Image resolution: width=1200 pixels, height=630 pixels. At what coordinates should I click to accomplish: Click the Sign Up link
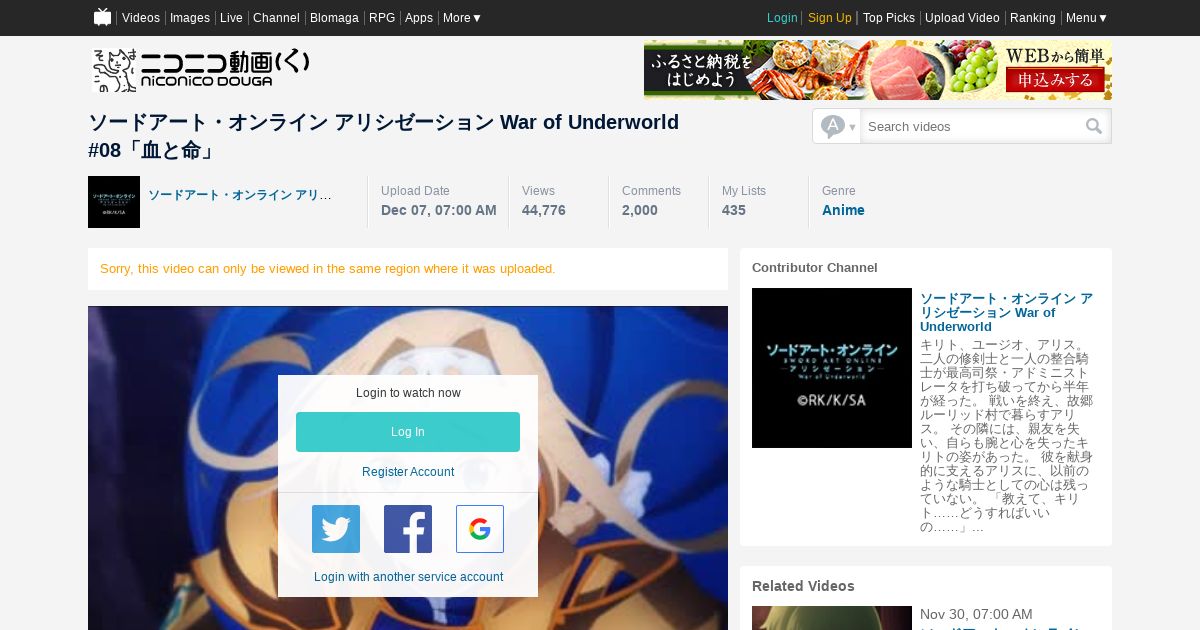[x=830, y=18]
